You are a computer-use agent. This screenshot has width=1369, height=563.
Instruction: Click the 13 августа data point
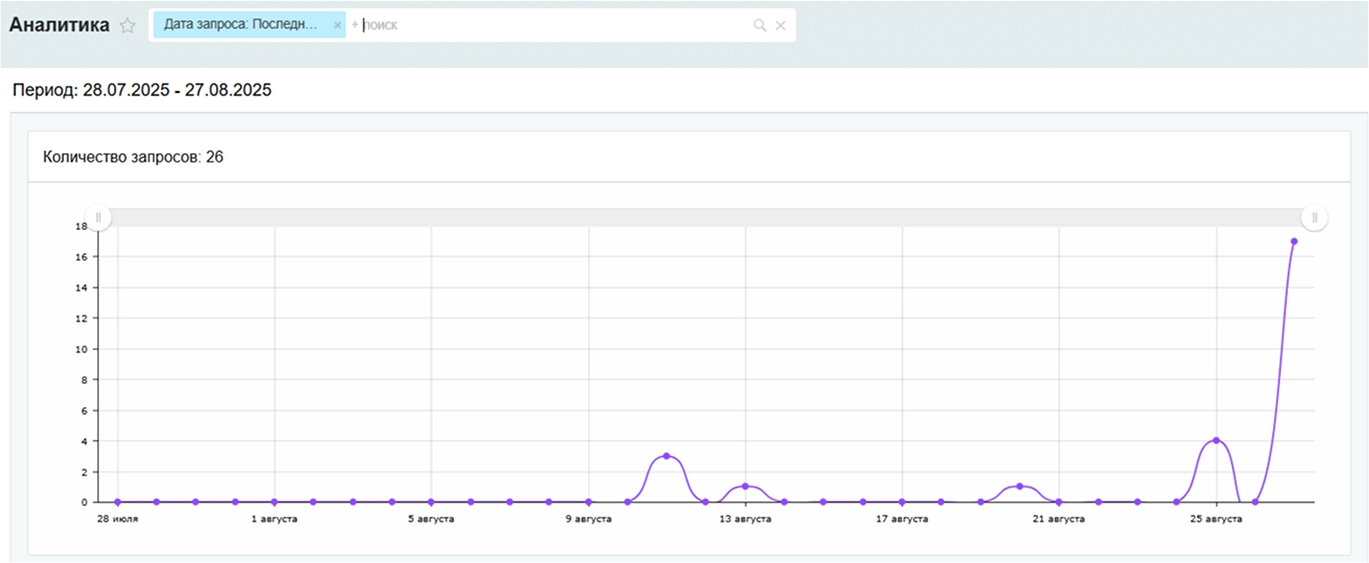(x=745, y=486)
